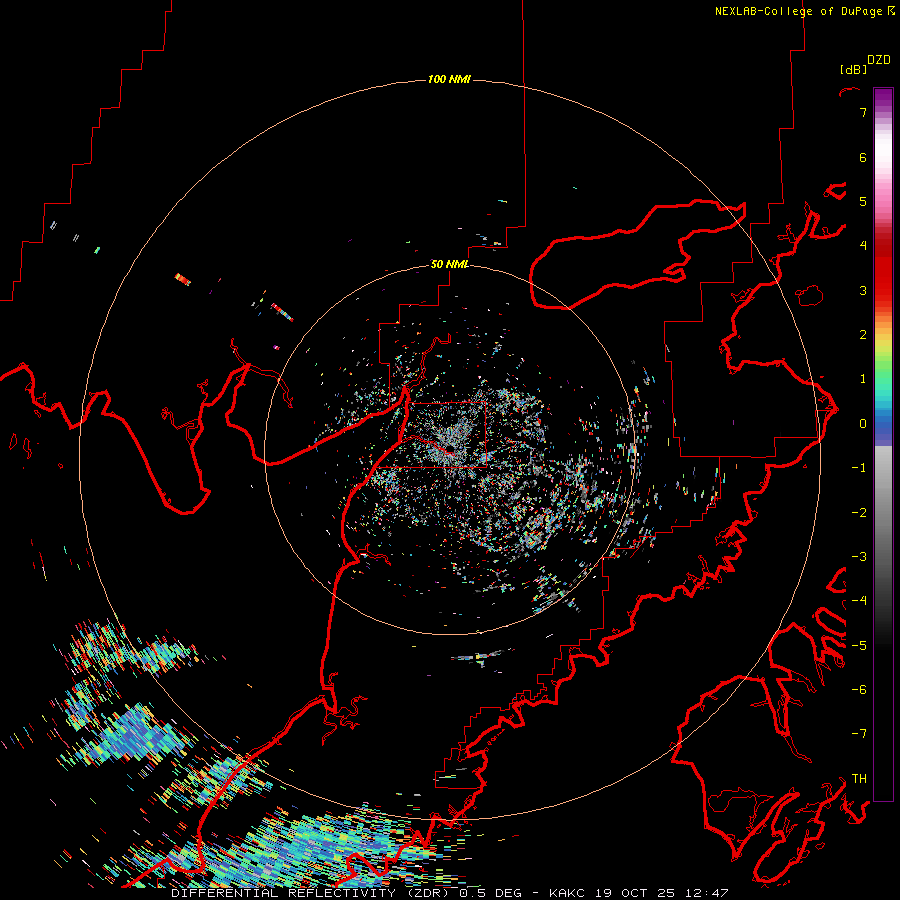The width and height of the screenshot is (900, 900).
Task: Click the NEXLAB-College of DuPage label
Action: pos(801,11)
